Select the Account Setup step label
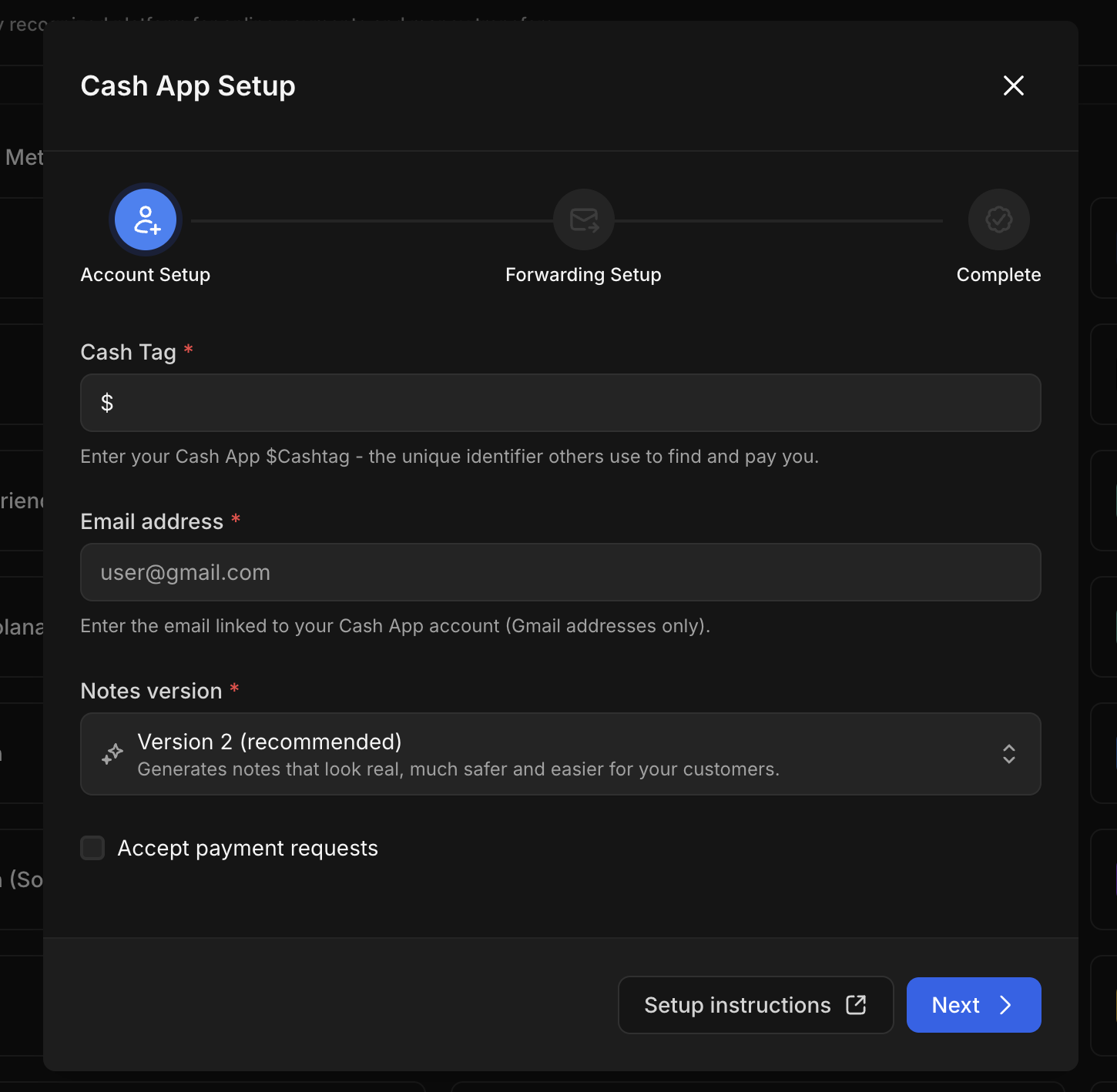Screen dimensions: 1117x1092 tap(145, 274)
